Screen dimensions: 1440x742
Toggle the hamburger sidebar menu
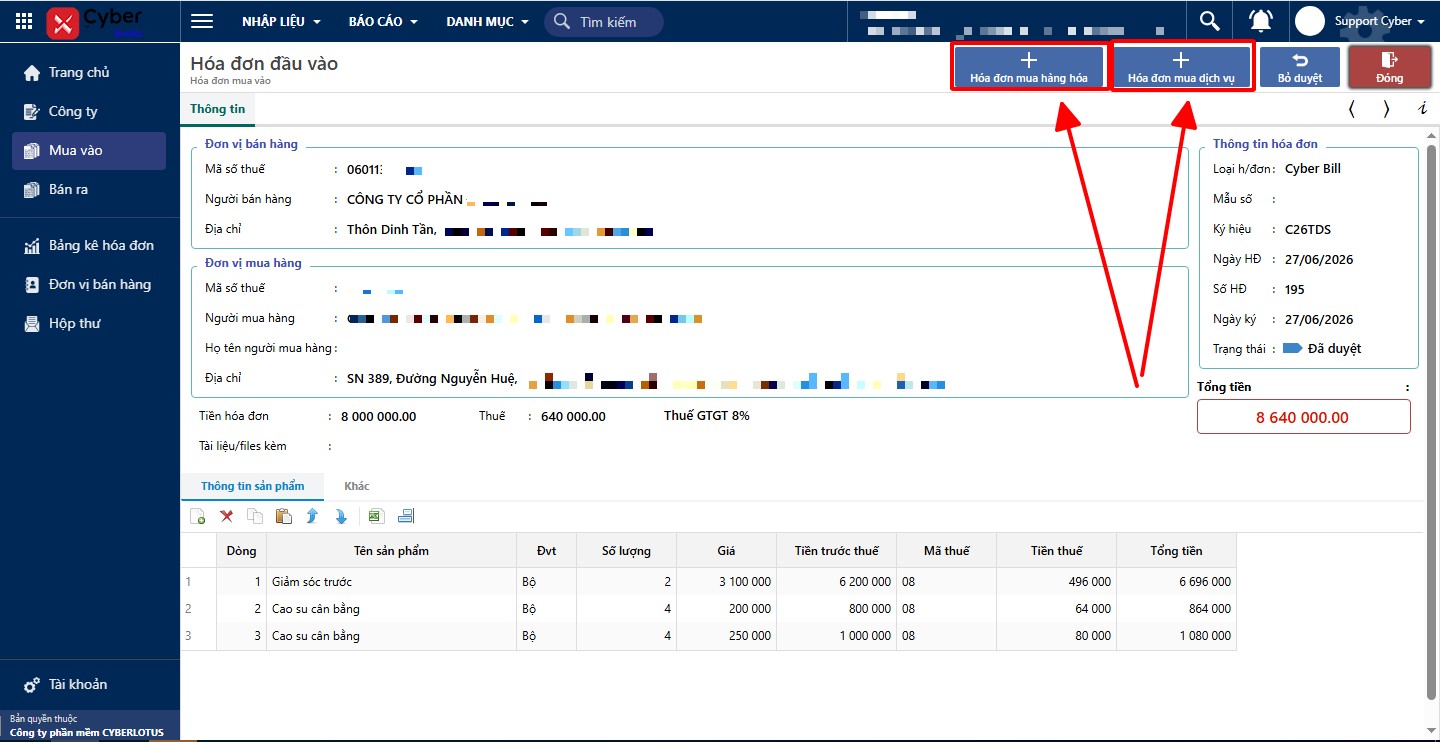point(202,21)
